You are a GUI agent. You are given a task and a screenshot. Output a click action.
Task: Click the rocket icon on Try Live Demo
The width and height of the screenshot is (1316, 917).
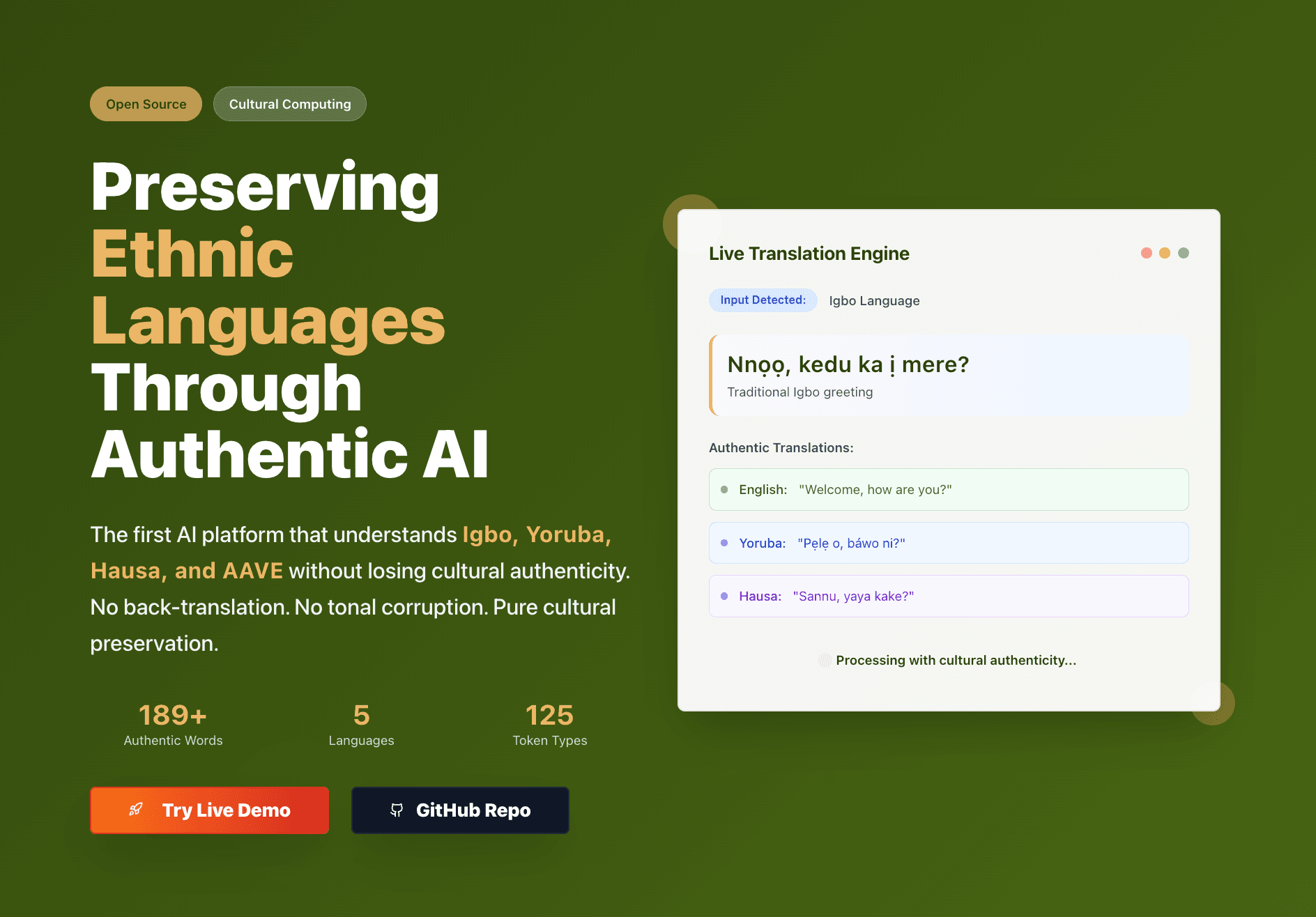(x=137, y=810)
